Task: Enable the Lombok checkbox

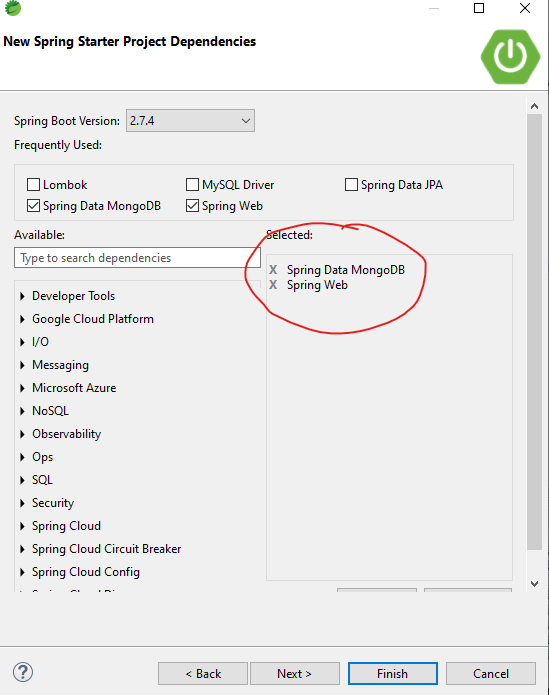Action: tap(33, 184)
